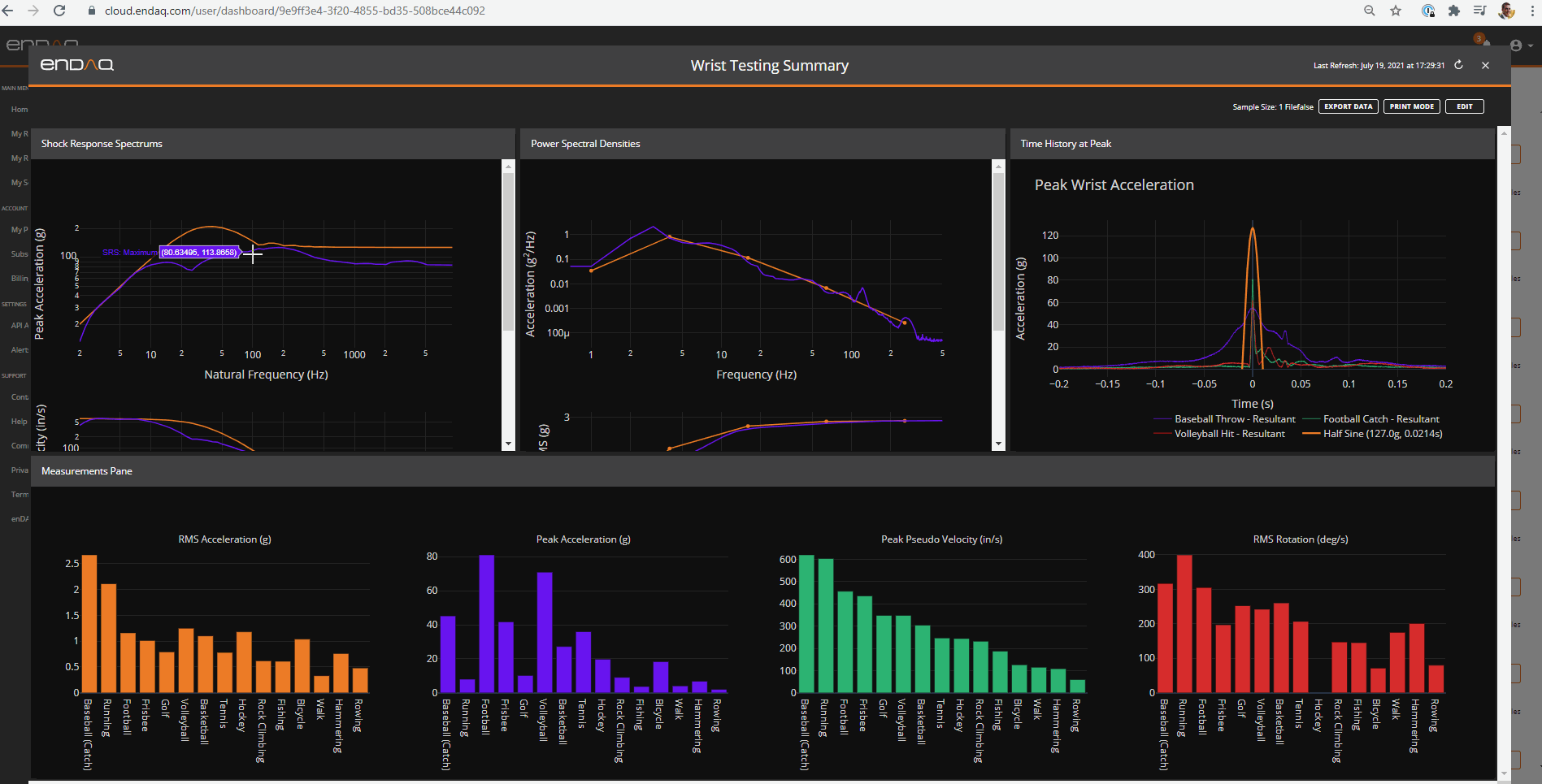This screenshot has width=1542, height=784.
Task: Refresh the Wrist Testing Summary dashboard
Action: [1458, 65]
